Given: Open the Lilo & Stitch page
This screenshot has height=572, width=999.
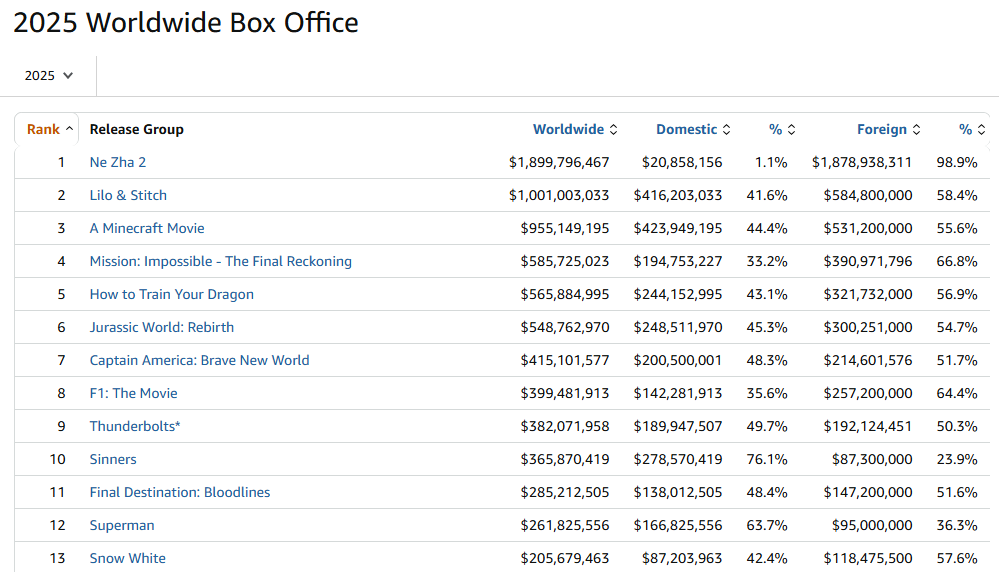Looking at the screenshot, I should (x=128, y=195).
